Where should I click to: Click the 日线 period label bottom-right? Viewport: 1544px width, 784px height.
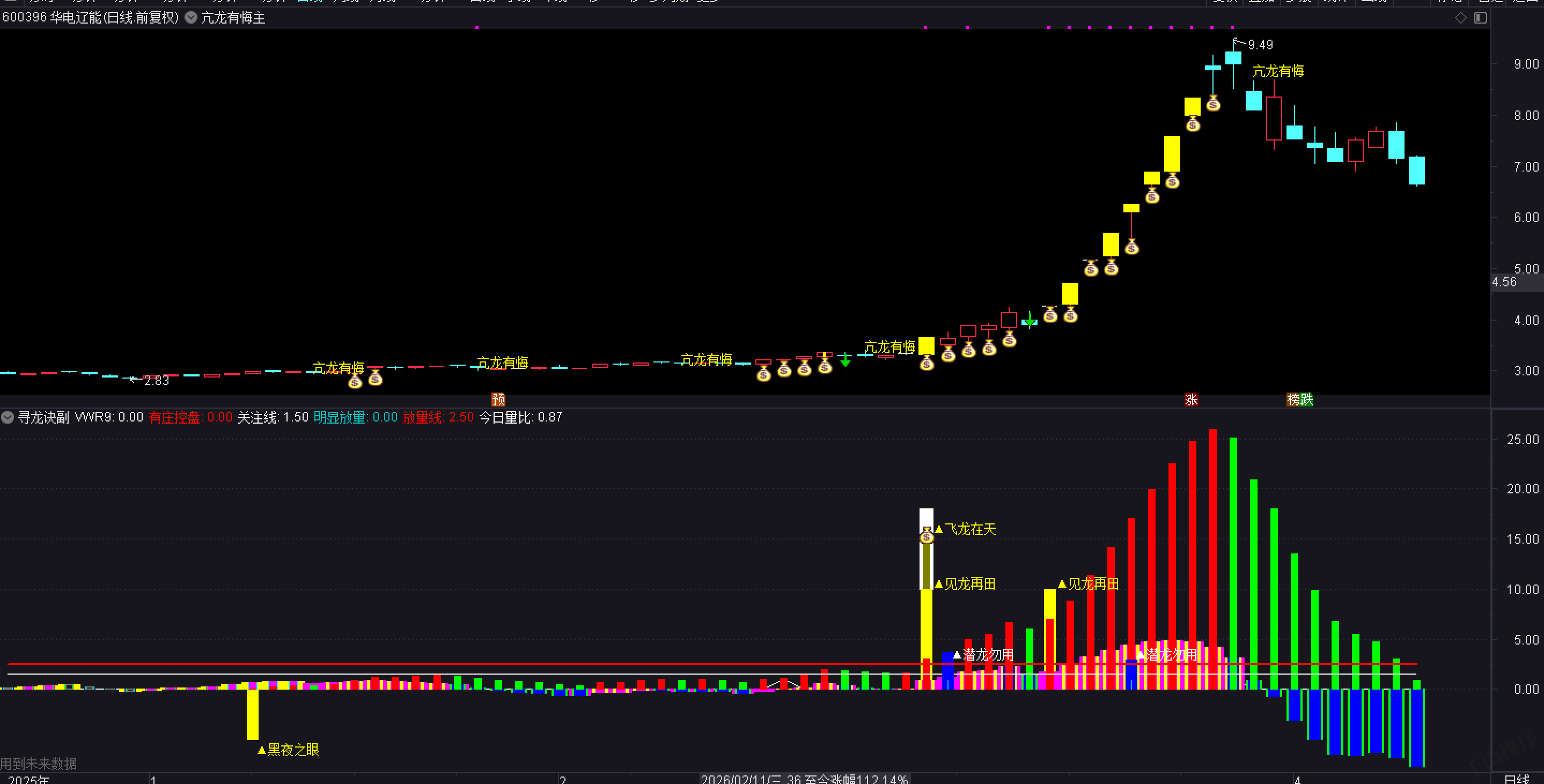[1517, 779]
